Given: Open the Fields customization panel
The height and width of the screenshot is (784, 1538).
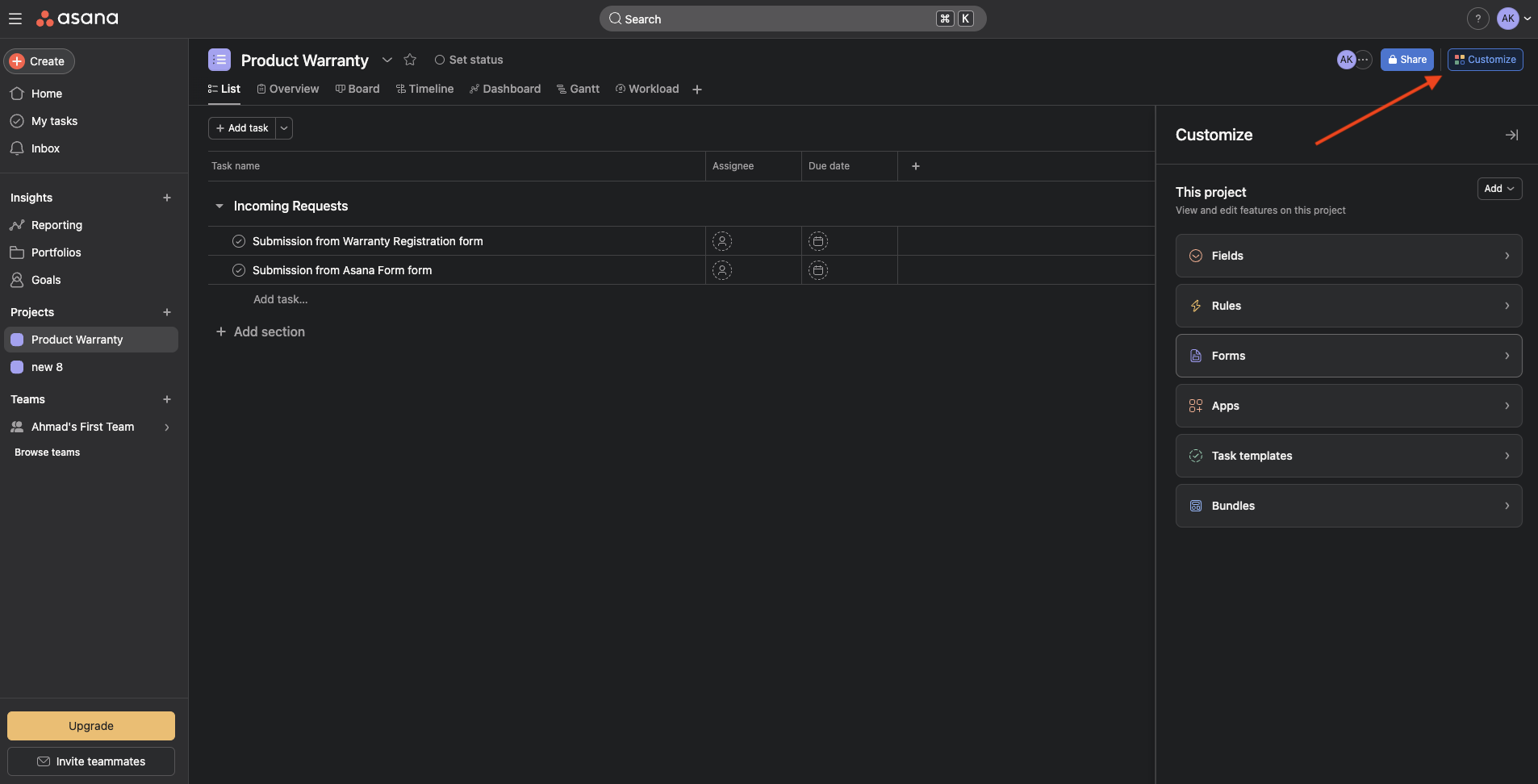Looking at the screenshot, I should [x=1348, y=256].
